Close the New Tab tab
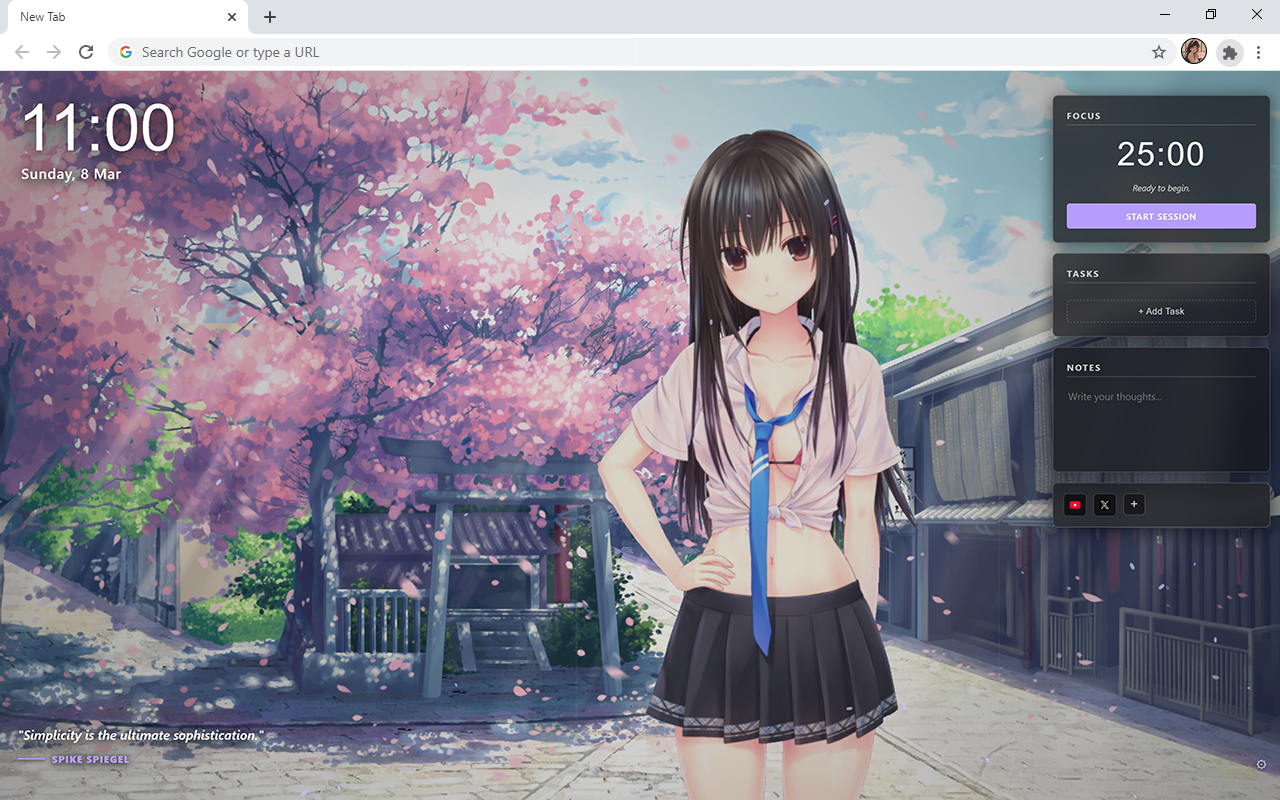This screenshot has height=800, width=1280. click(232, 17)
